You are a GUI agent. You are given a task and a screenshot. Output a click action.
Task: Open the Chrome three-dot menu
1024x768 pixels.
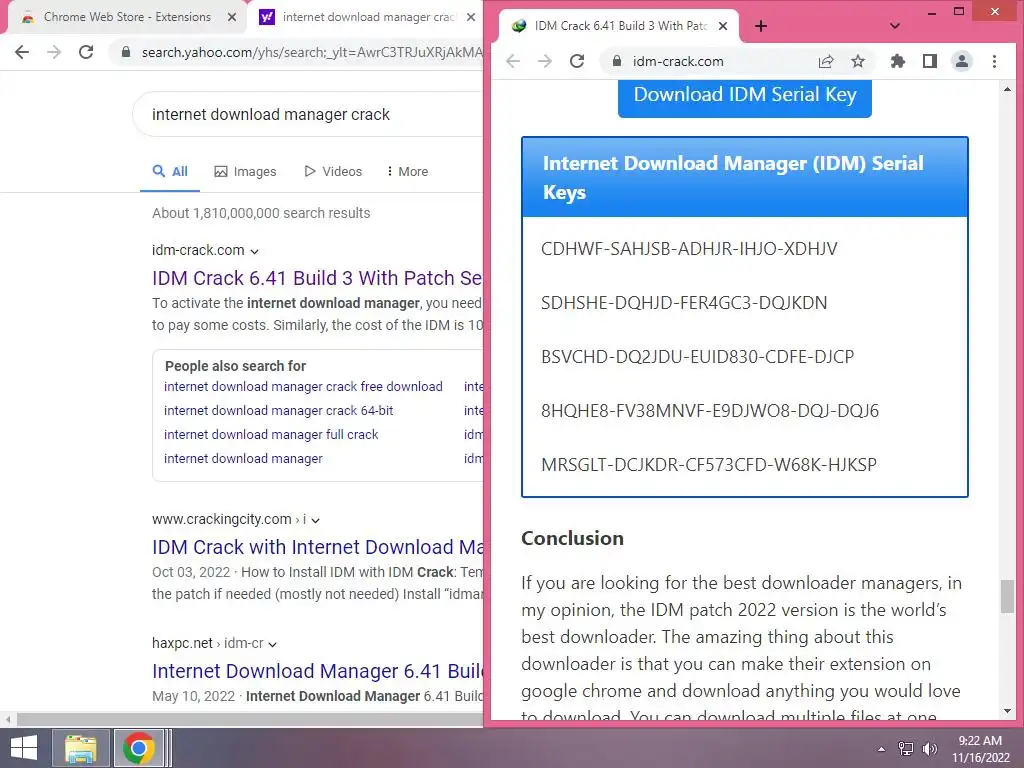click(995, 61)
